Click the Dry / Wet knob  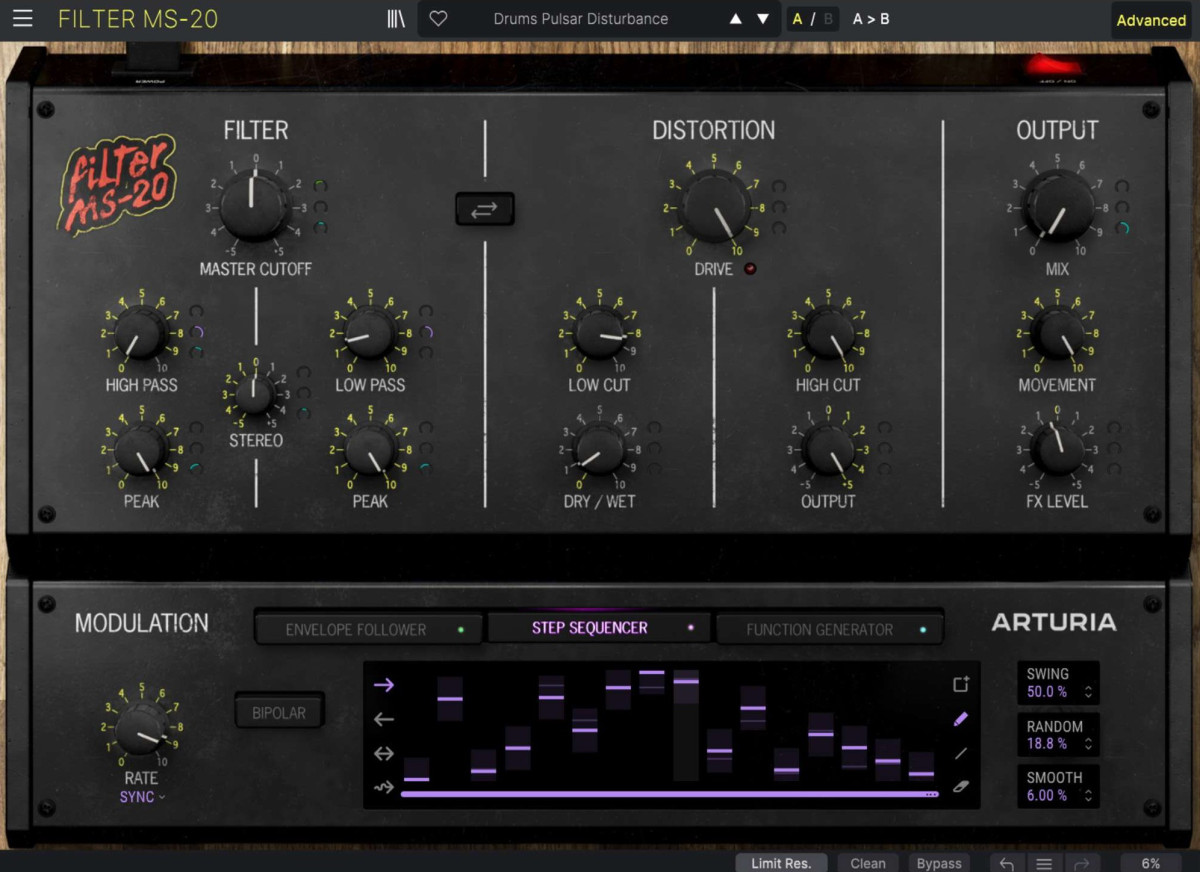click(599, 449)
